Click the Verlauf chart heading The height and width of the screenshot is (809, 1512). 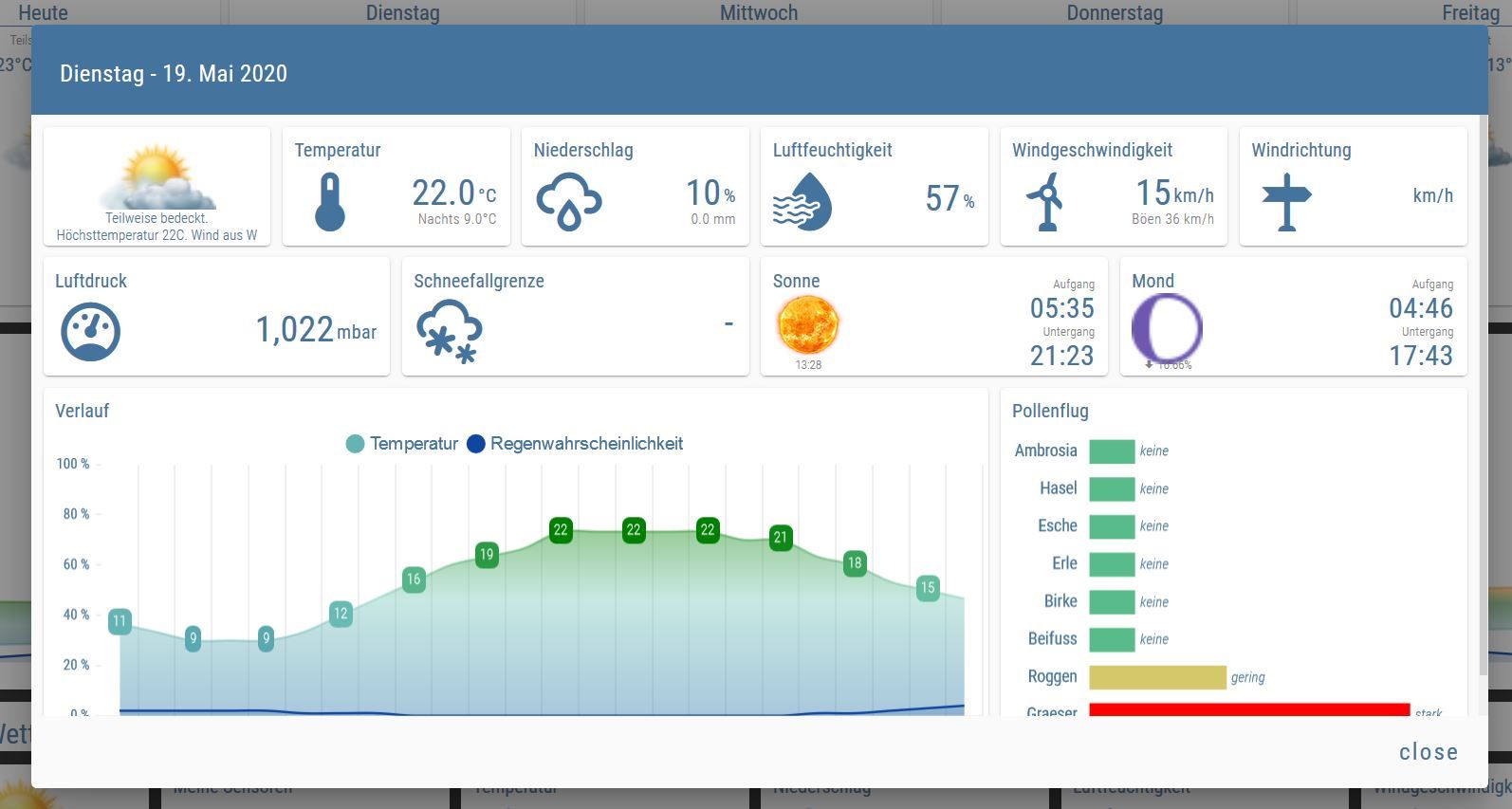(x=82, y=412)
